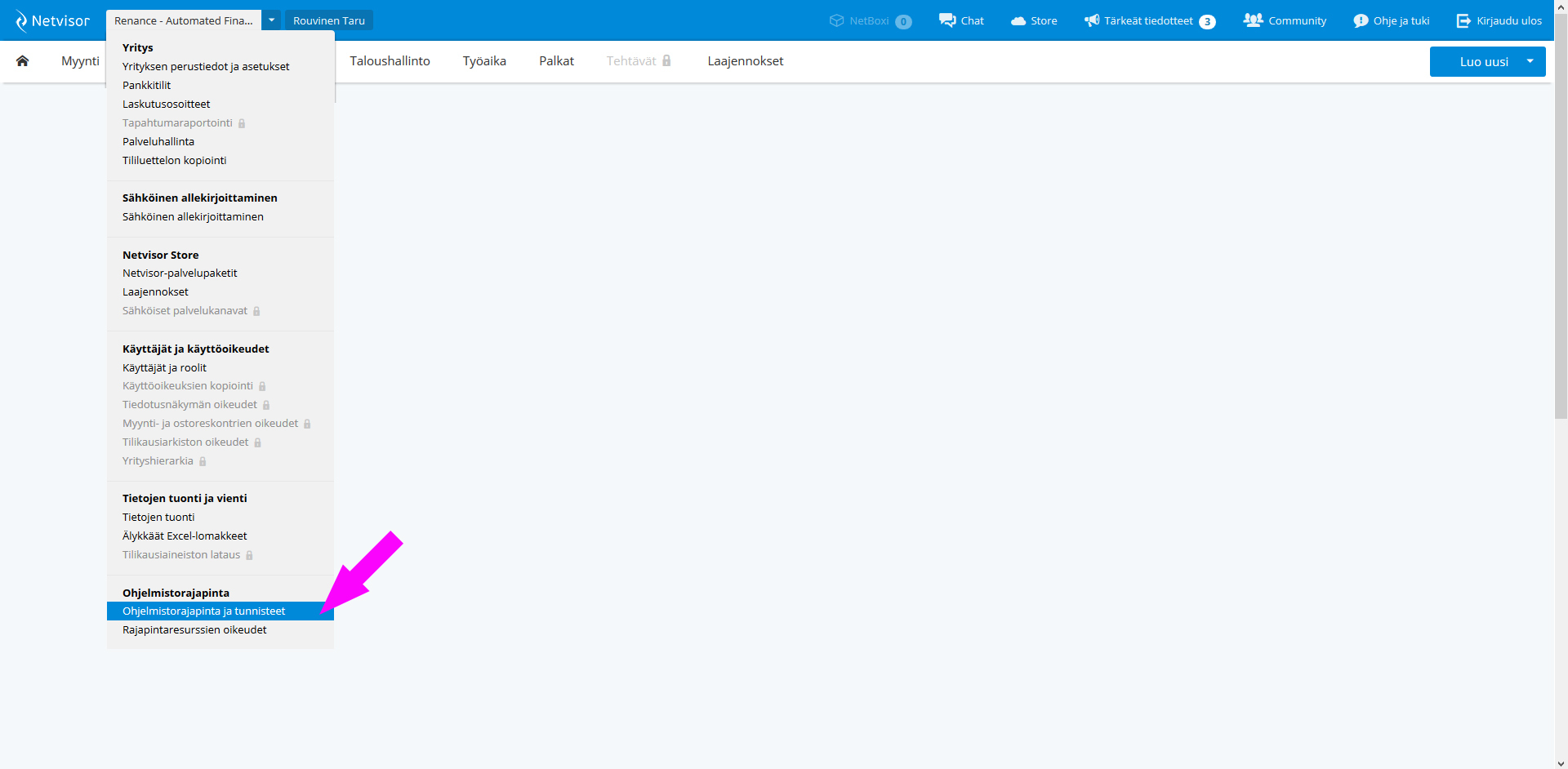The width and height of the screenshot is (1568, 769).
Task: Open the Luo uusi dropdown arrow
Action: point(1530,61)
